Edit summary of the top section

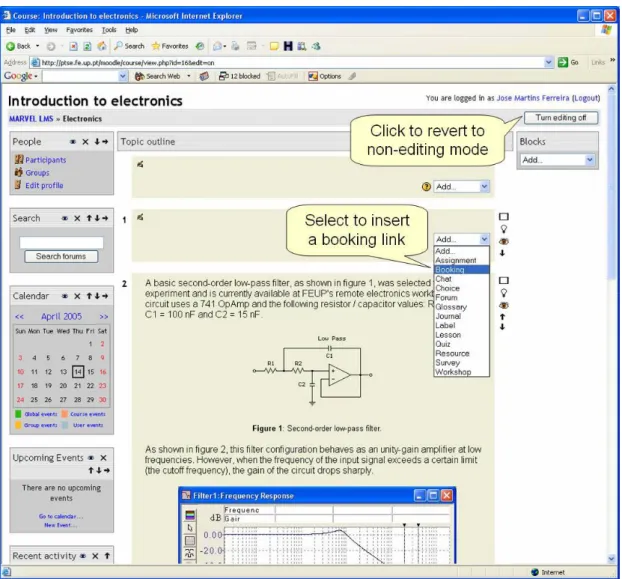[140, 164]
